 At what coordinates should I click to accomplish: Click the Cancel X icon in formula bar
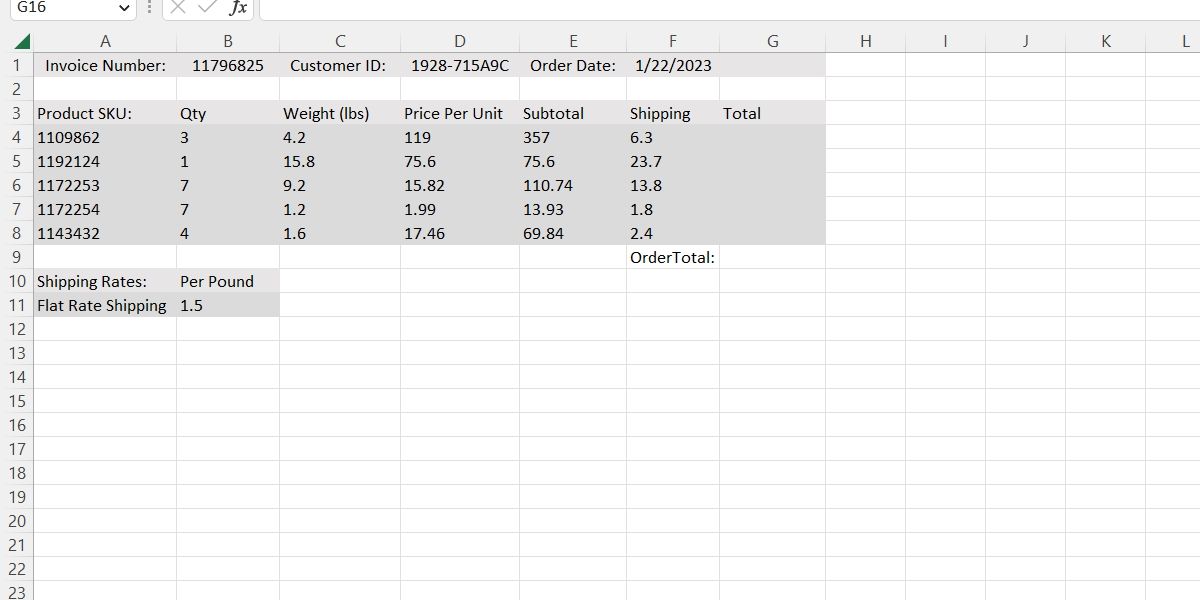[x=178, y=8]
